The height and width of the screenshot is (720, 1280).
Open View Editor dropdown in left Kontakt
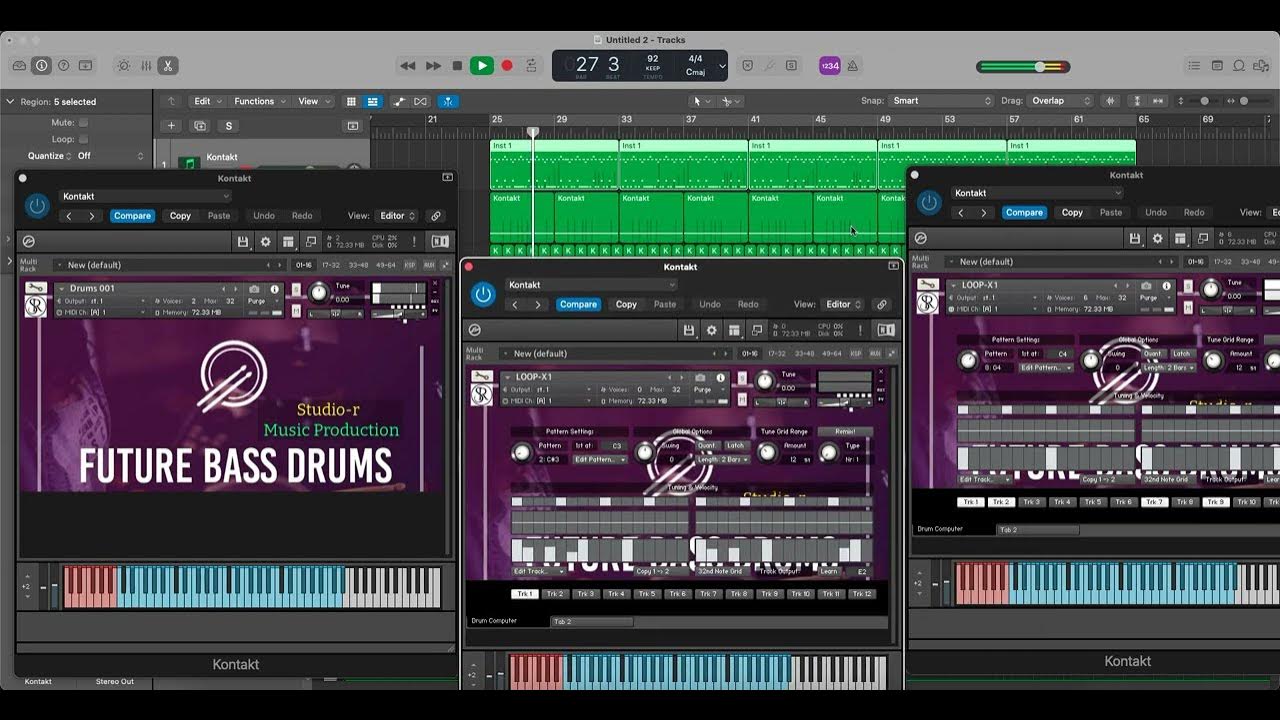click(x=397, y=216)
